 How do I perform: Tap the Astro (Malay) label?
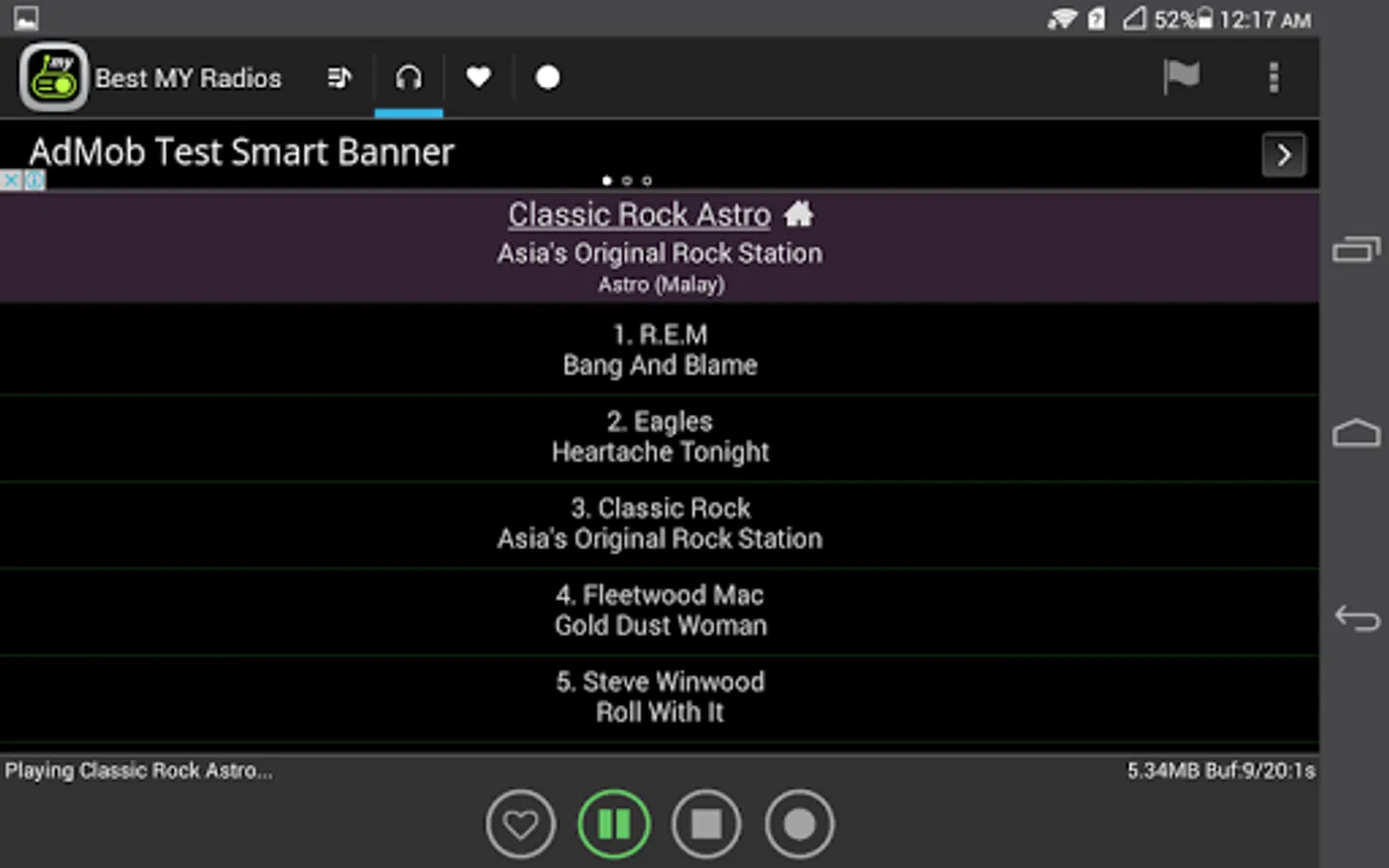(x=661, y=285)
